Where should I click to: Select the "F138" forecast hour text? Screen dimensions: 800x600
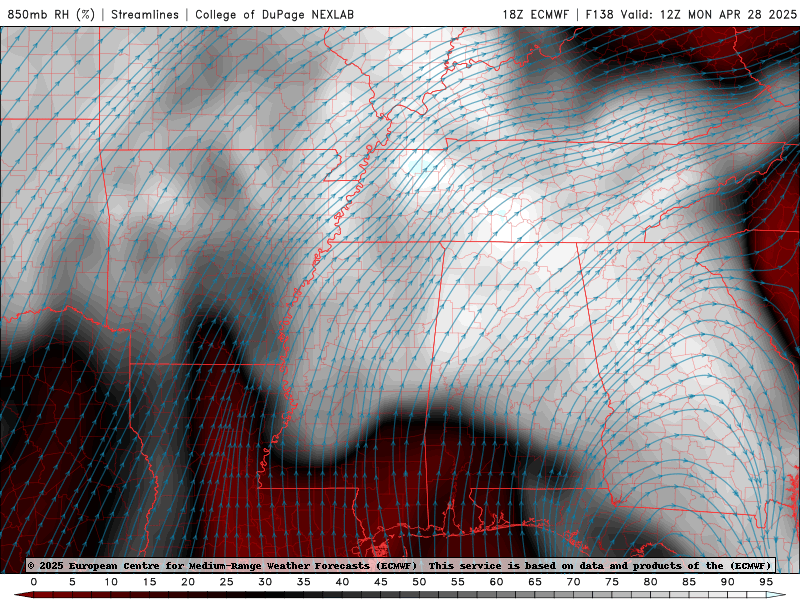[599, 14]
